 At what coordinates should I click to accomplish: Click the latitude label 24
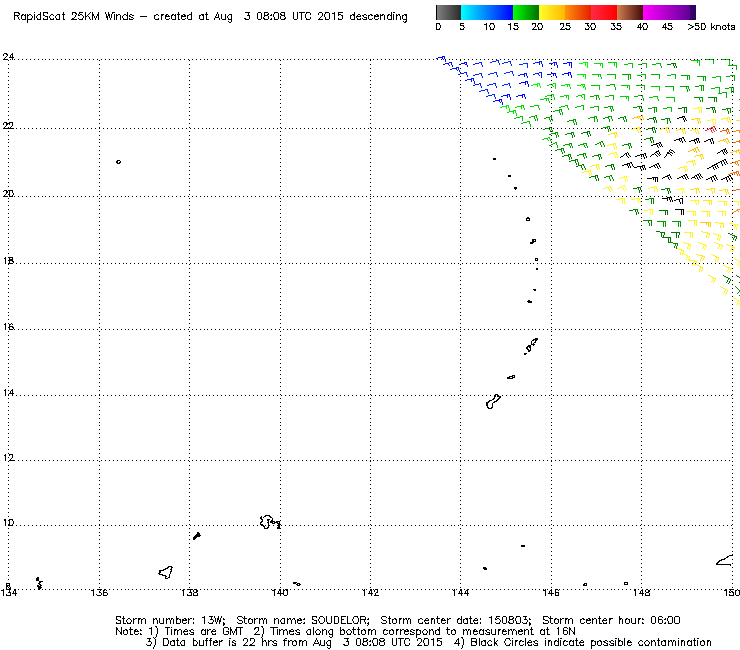[x=8, y=57]
